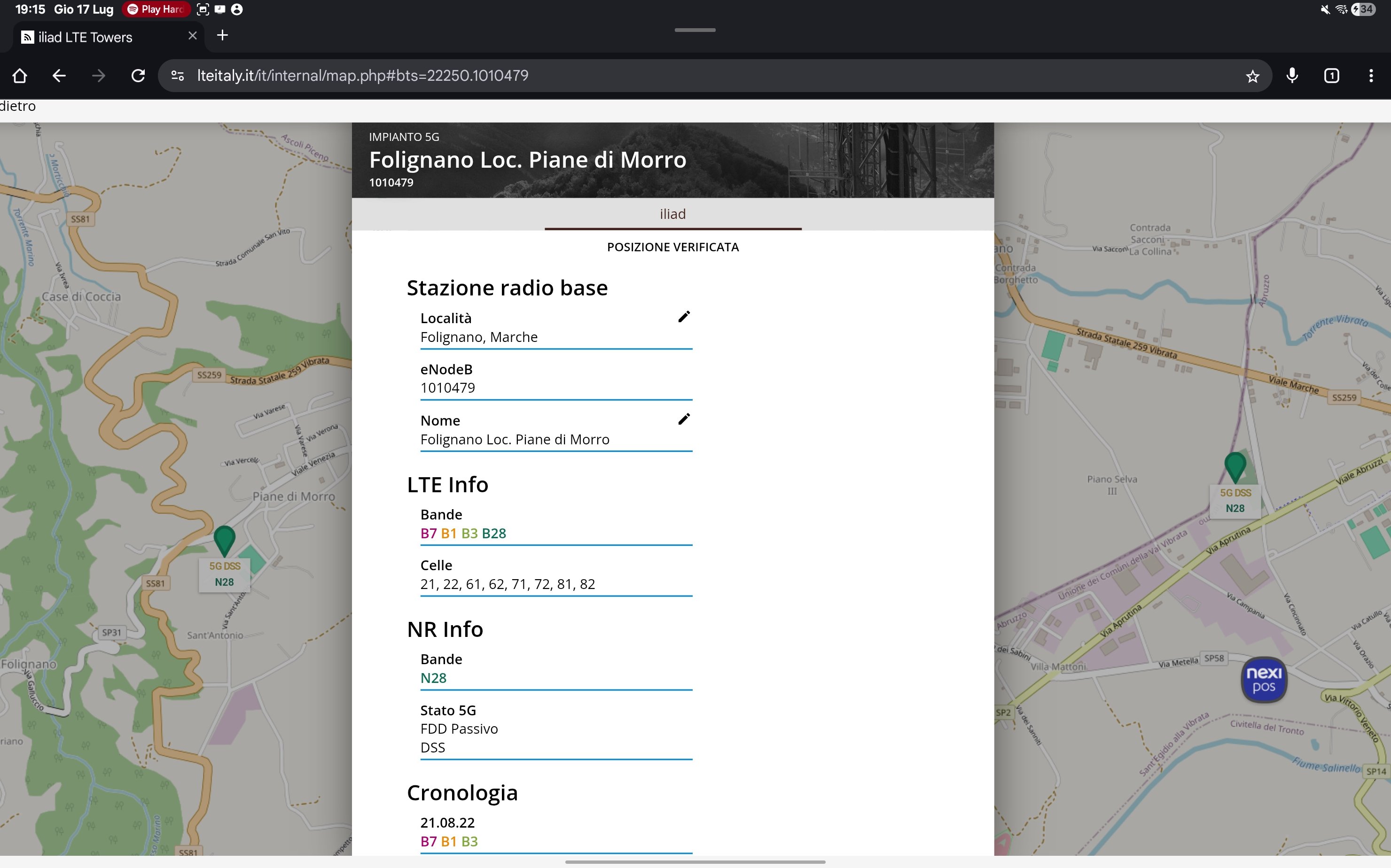The height and width of the screenshot is (868, 1391).
Task: Close the iliad LTE Towers tab
Action: click(192, 36)
